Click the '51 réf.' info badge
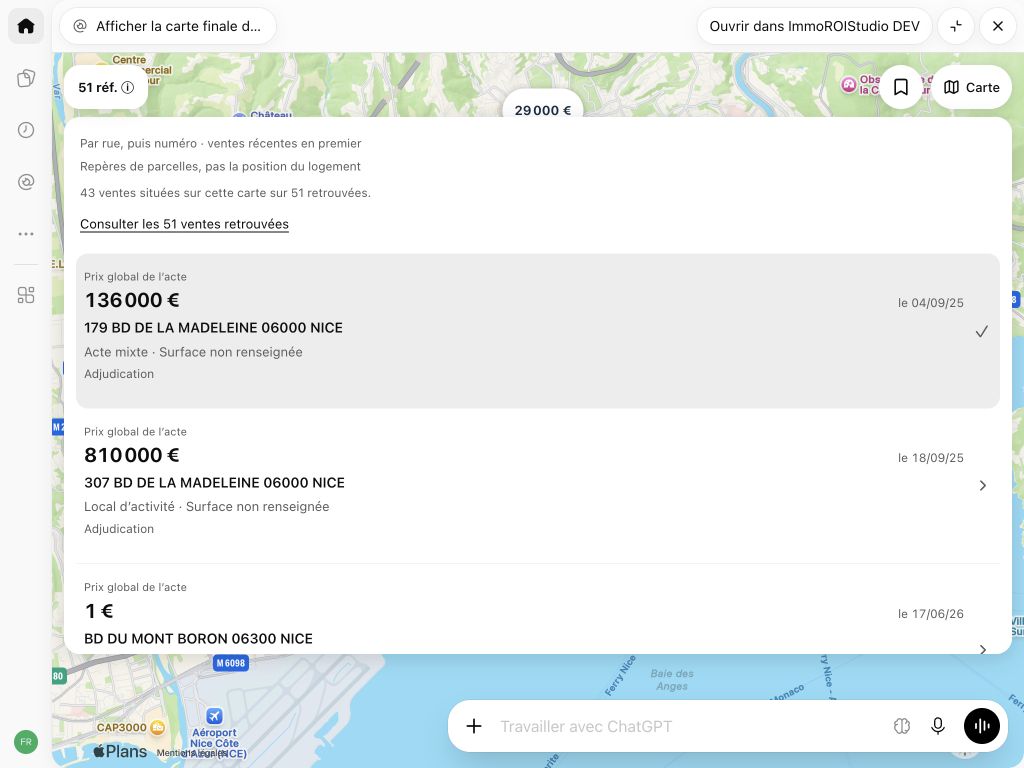The width and height of the screenshot is (1024, 768). (106, 88)
